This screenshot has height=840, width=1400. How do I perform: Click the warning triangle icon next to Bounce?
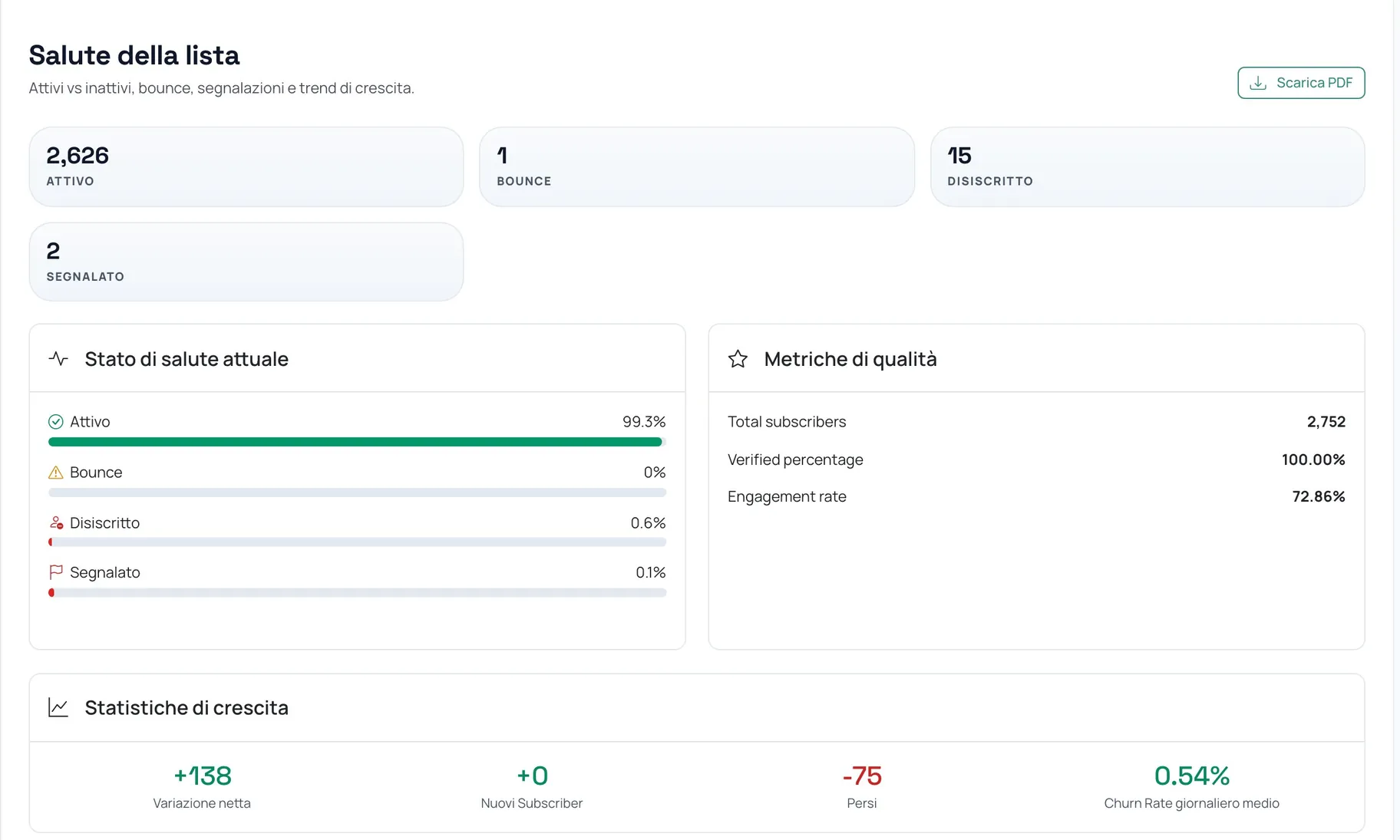(x=56, y=473)
